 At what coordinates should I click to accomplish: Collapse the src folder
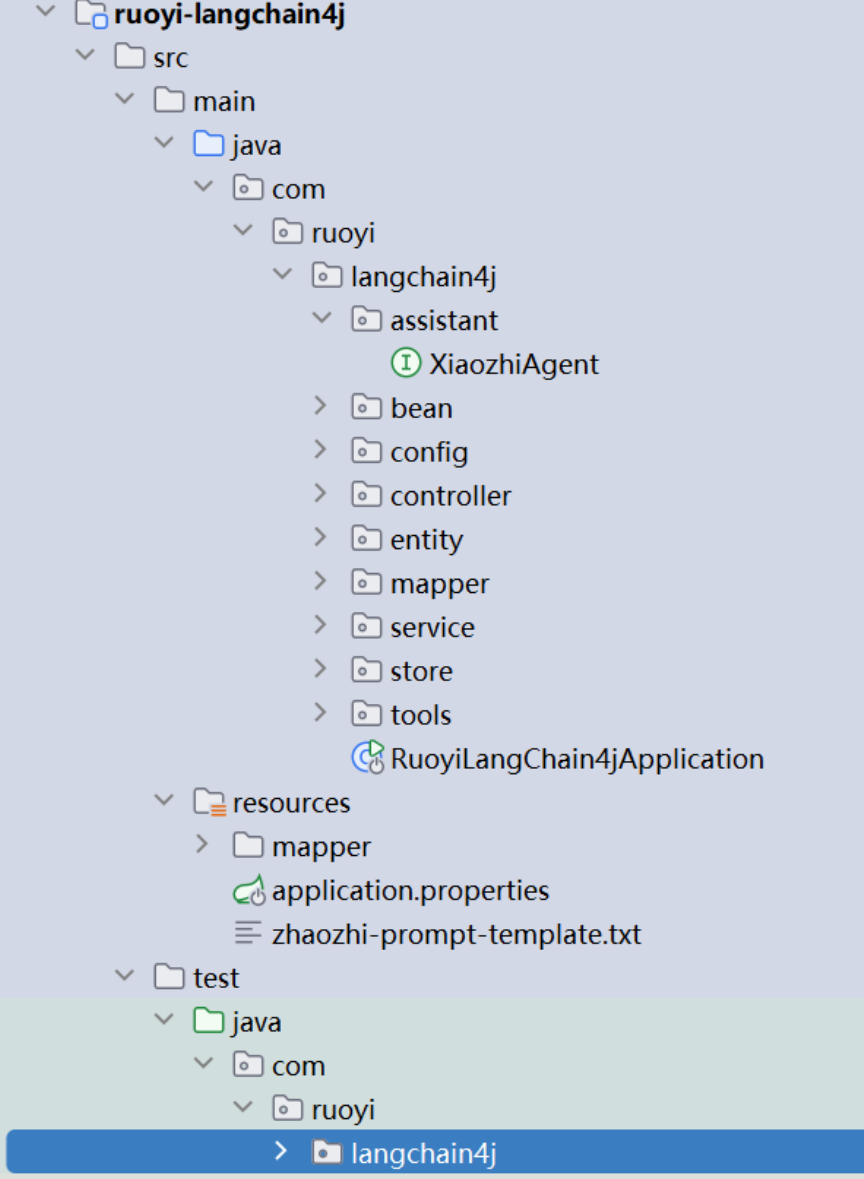84,57
